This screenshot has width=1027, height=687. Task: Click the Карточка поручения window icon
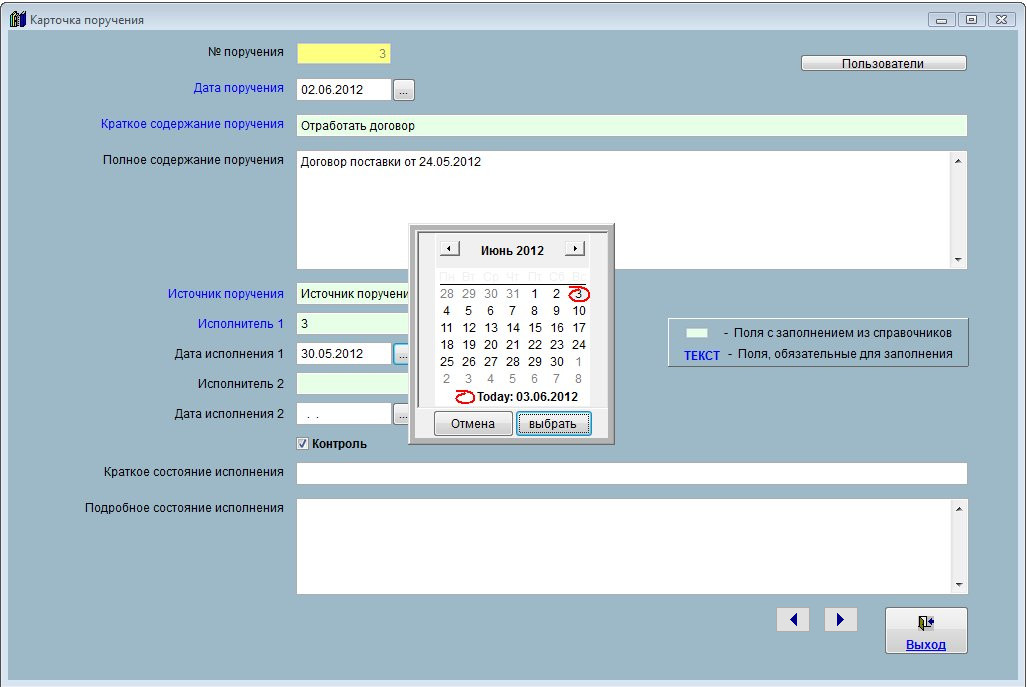pos(18,20)
